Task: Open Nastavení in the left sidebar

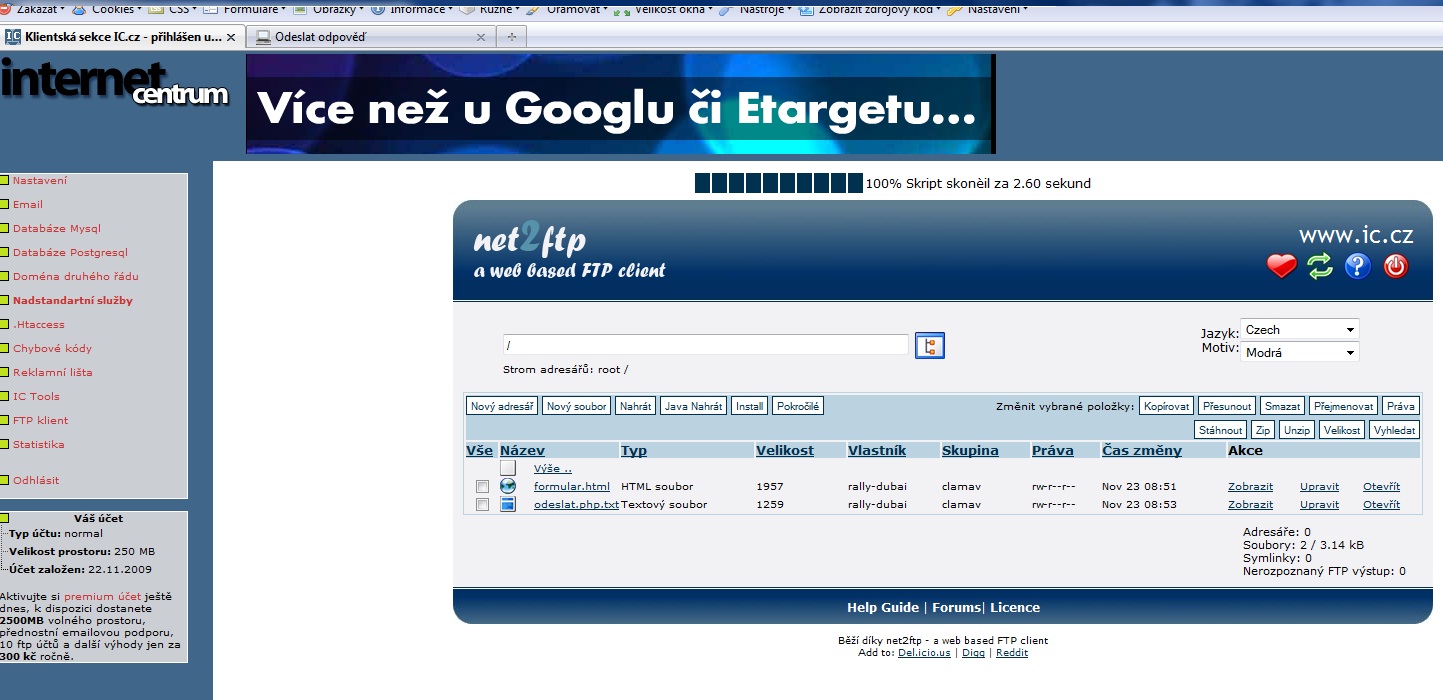Action: (40, 180)
